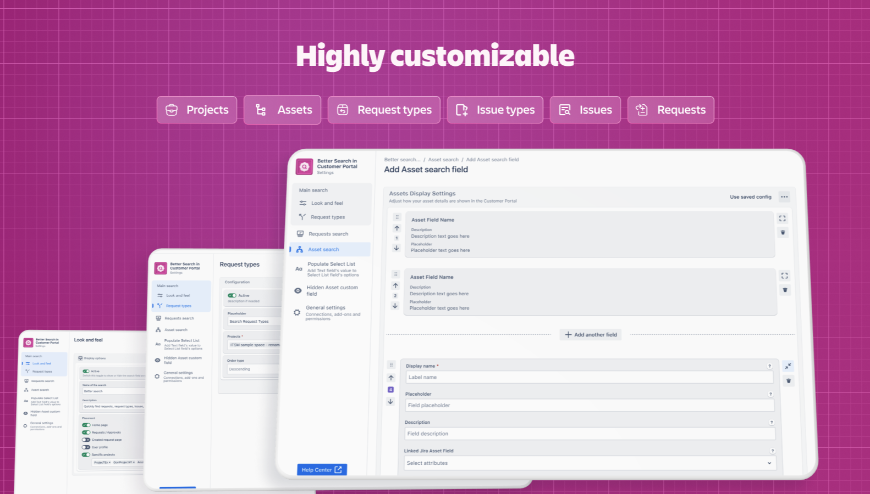
Task: Click the eye icon beside Hidden Asset custom field, front window
Action: (298, 290)
